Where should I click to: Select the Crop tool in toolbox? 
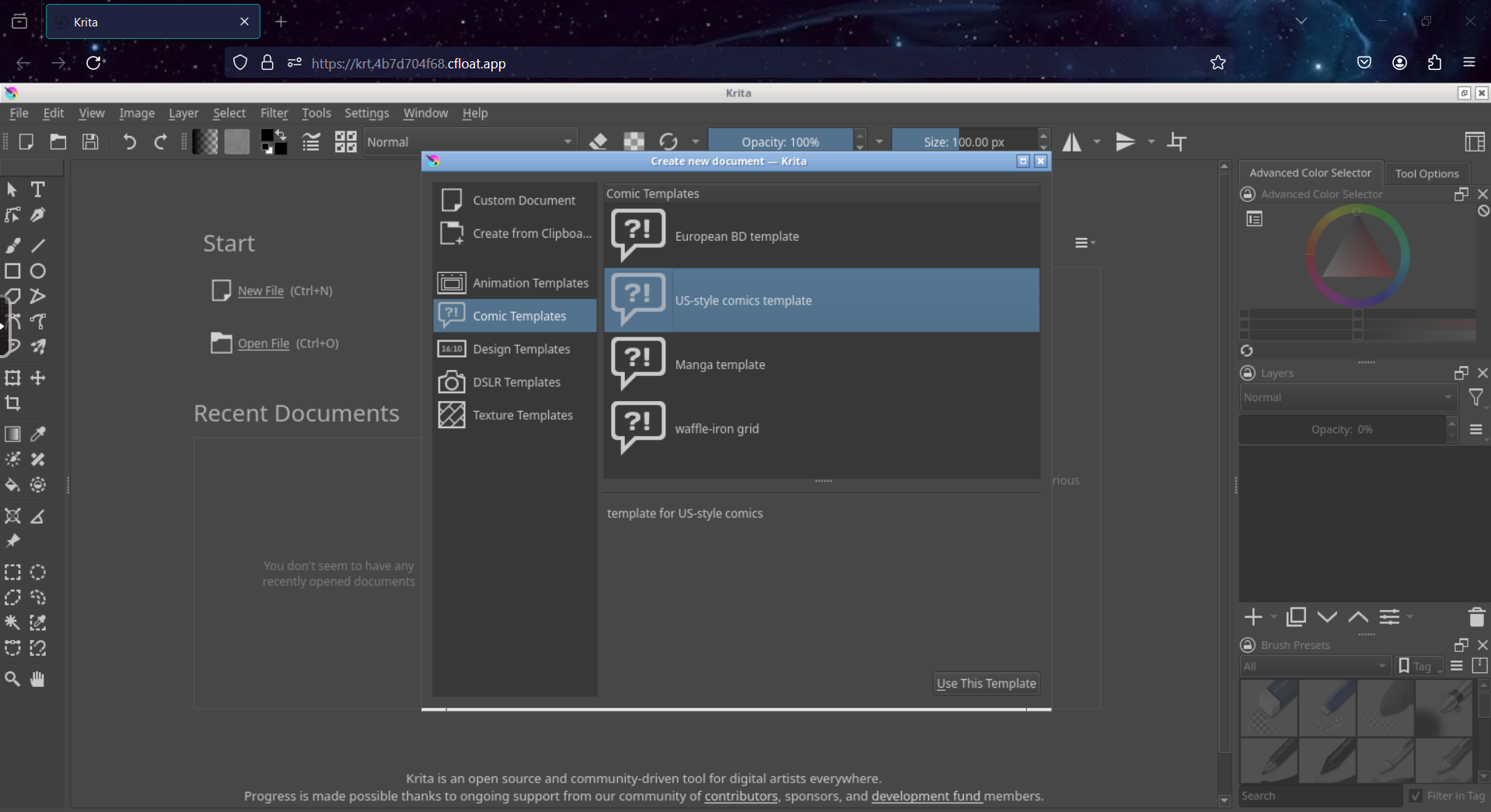pyautogui.click(x=12, y=403)
